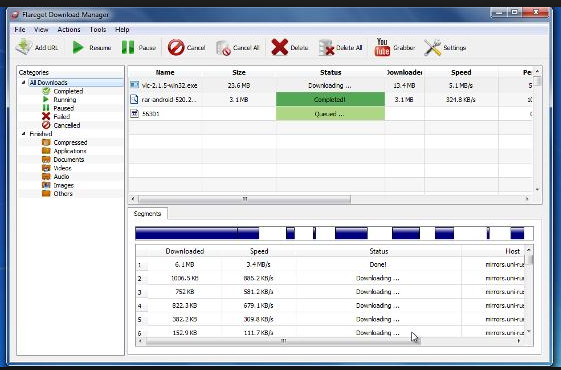This screenshot has width=561, height=370.
Task: Click the light green Queued status bar
Action: tap(330, 113)
